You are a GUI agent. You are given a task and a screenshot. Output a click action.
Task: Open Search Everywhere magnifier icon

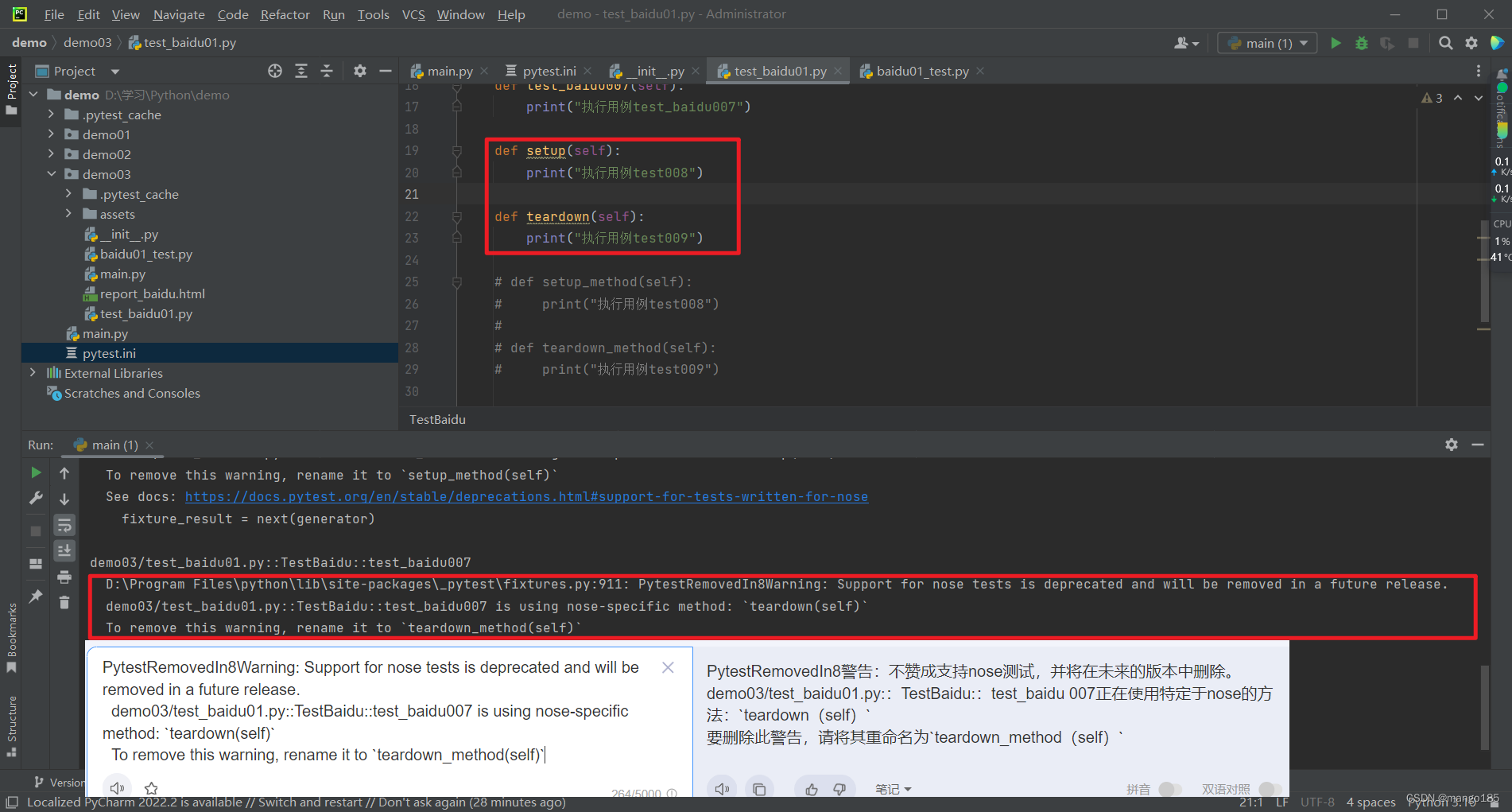coord(1446,43)
